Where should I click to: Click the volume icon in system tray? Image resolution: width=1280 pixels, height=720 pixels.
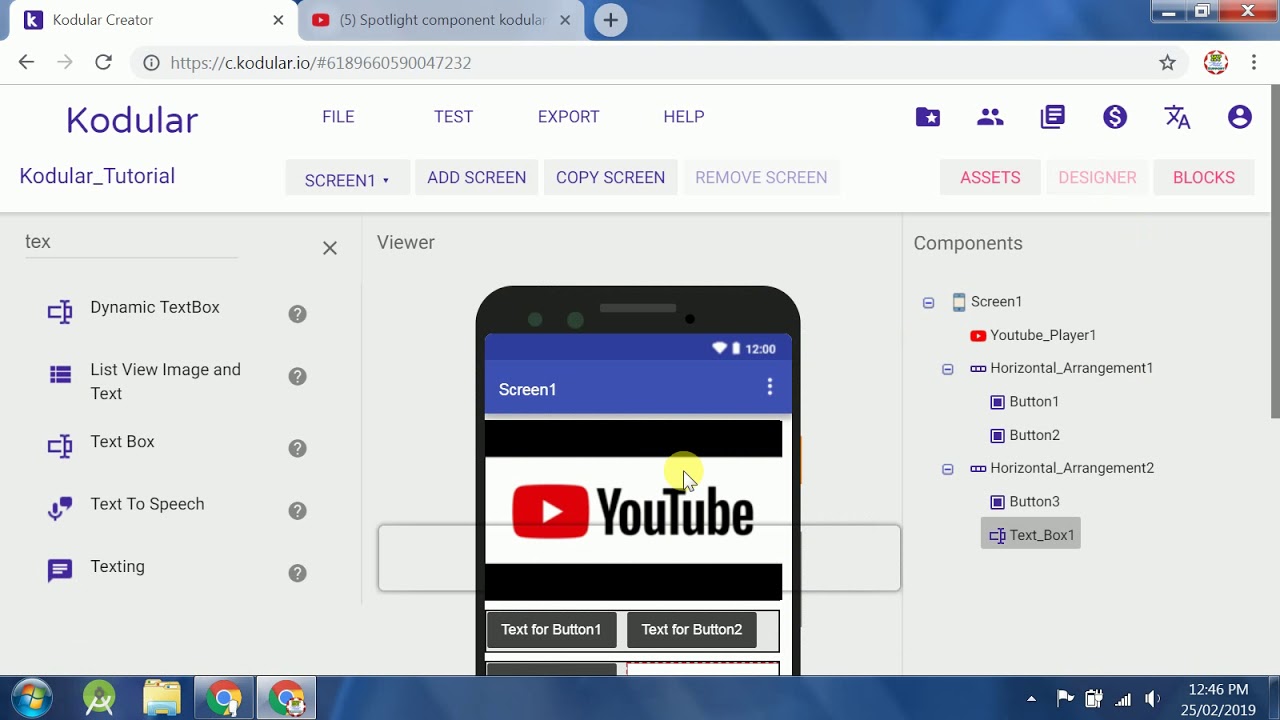coord(1152,699)
